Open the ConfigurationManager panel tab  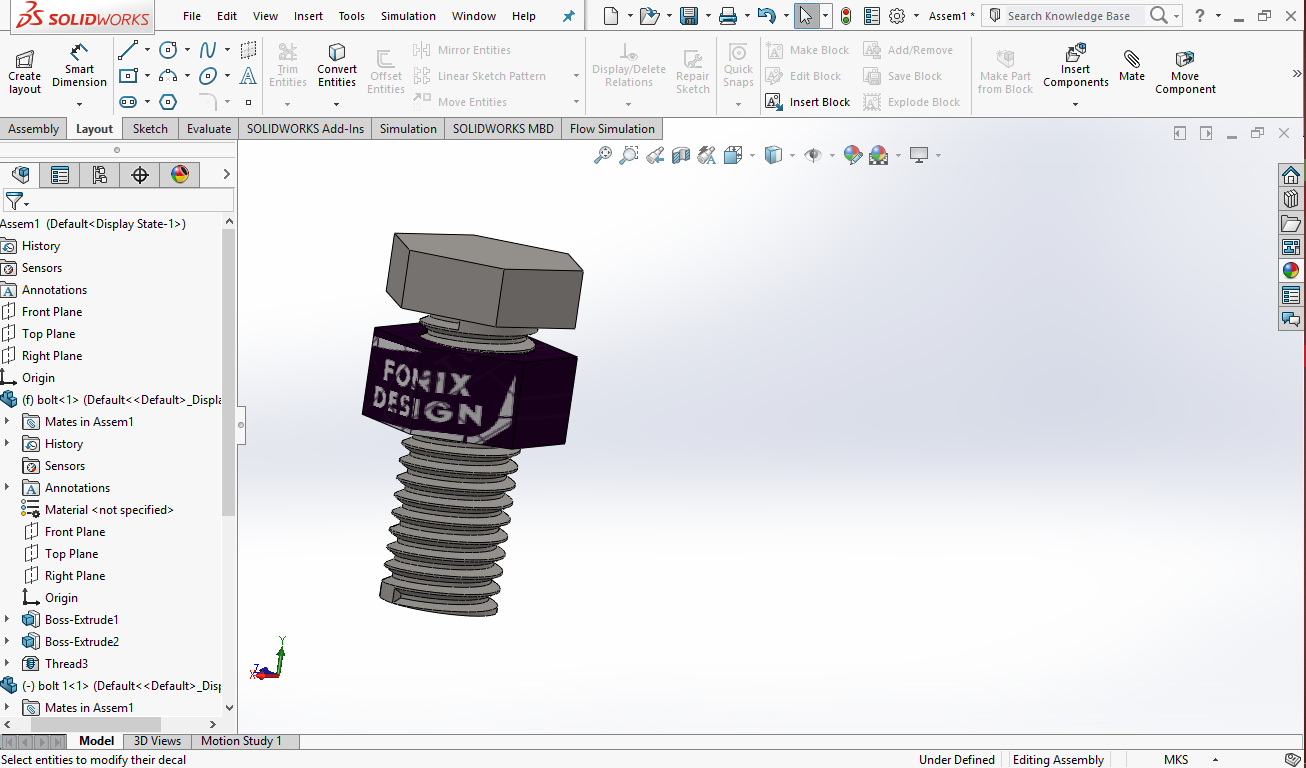coord(100,175)
